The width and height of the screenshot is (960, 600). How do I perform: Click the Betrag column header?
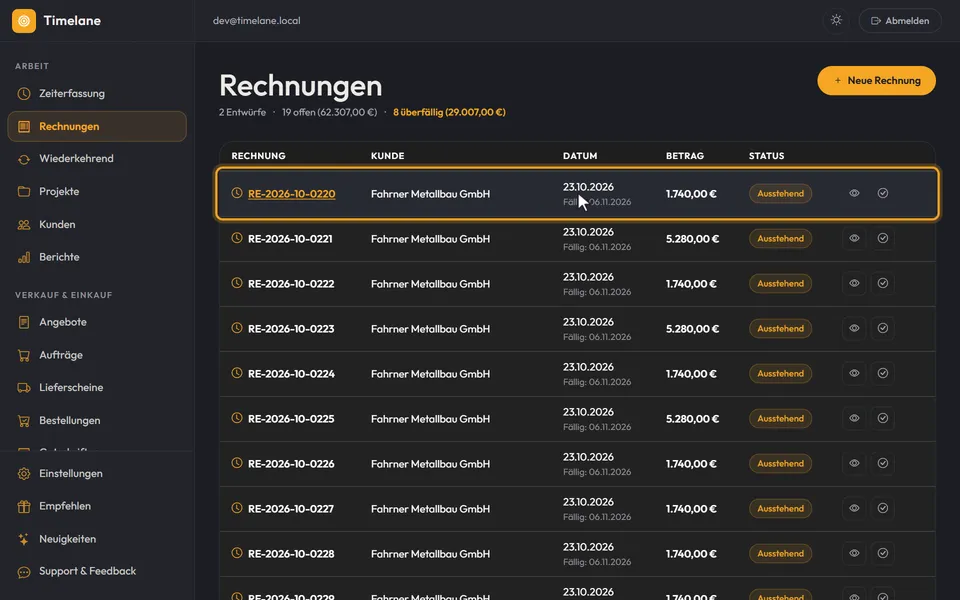tap(684, 156)
